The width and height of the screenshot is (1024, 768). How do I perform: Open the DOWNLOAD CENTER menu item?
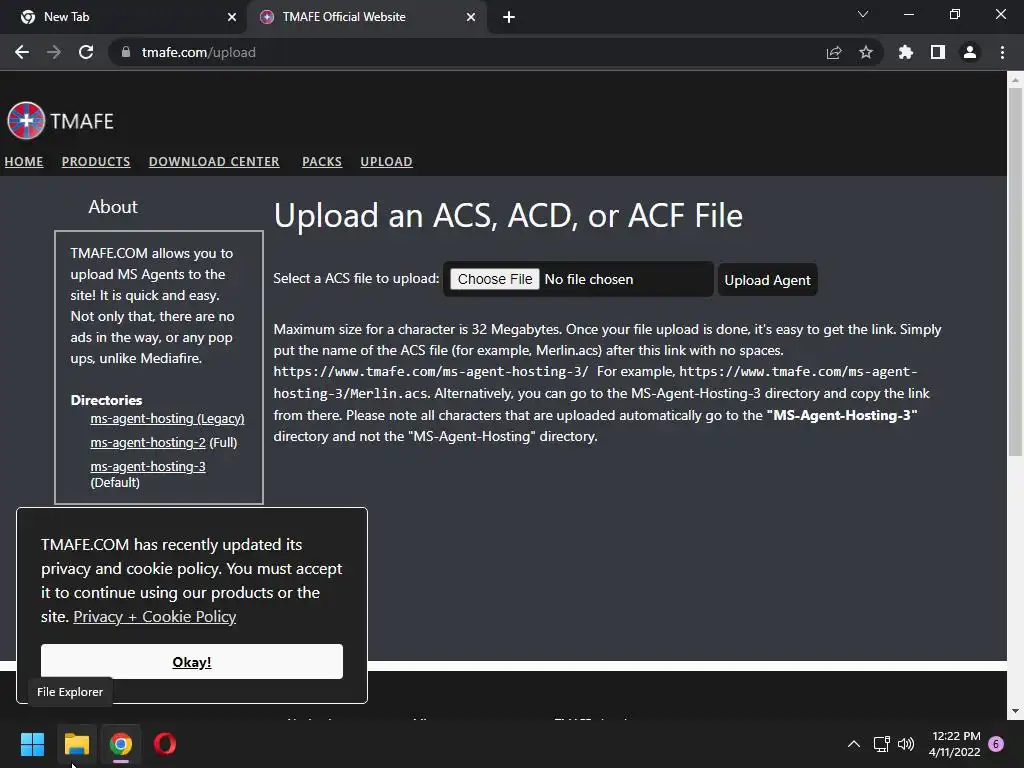click(x=214, y=161)
